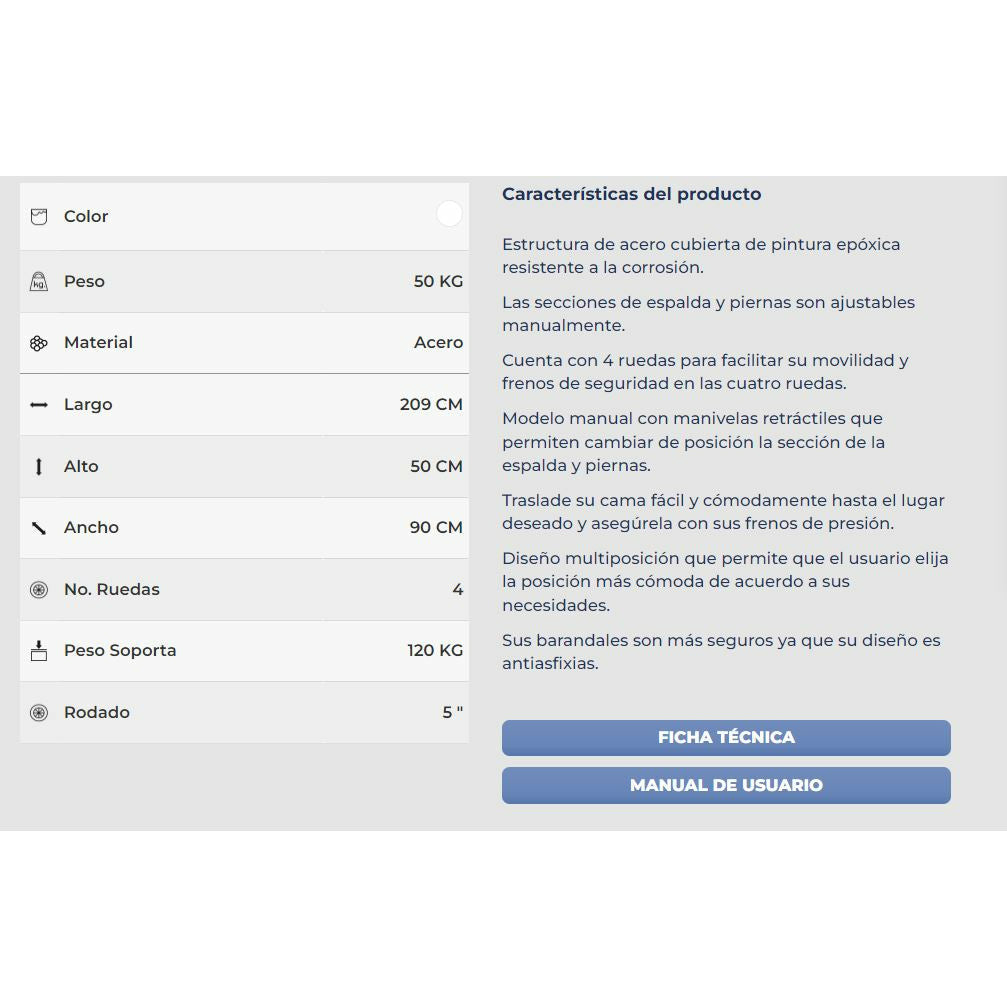
Task: Click the 209 CM length value
Action: pos(431,405)
